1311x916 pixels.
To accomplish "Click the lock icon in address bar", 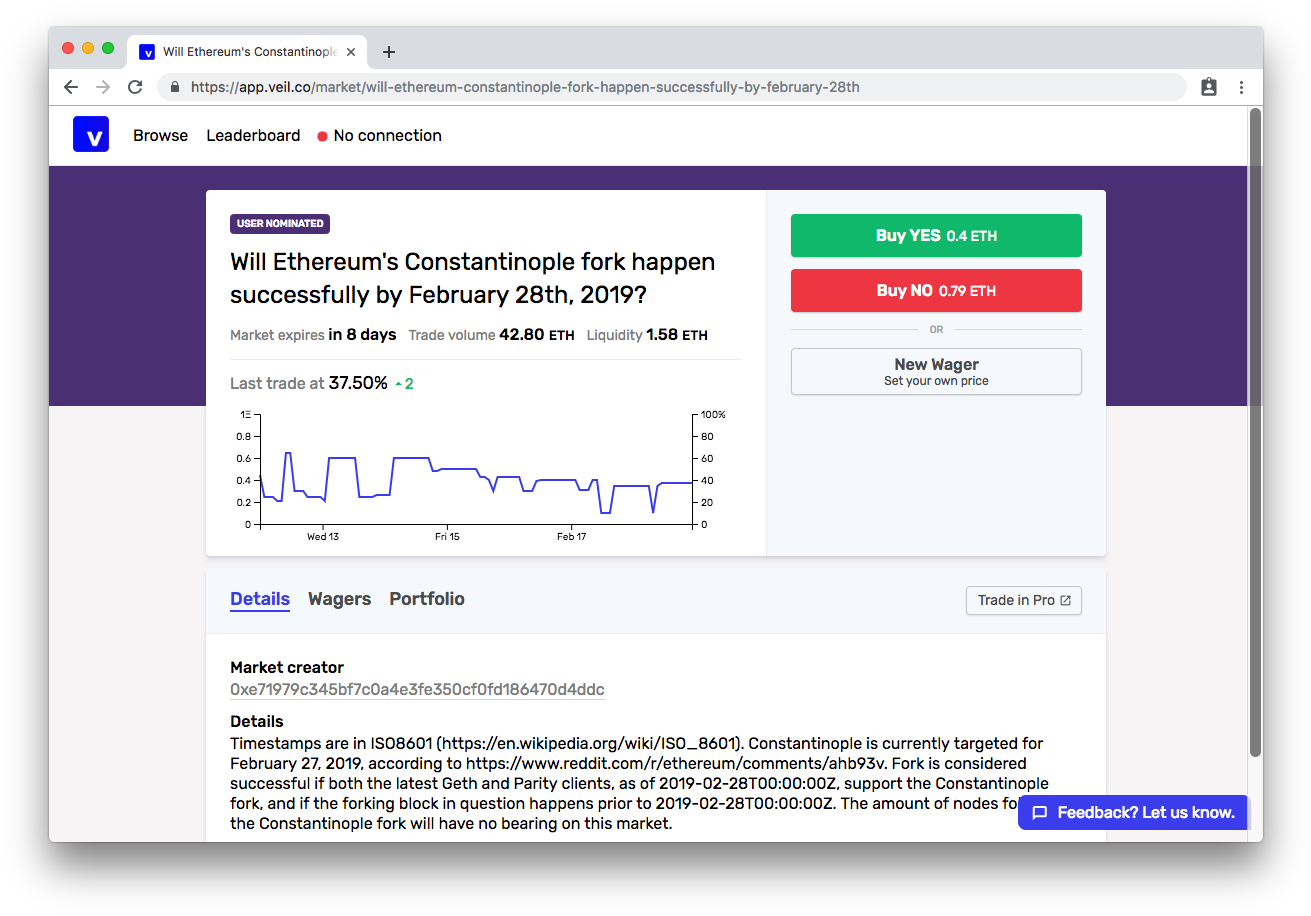I will pos(175,87).
